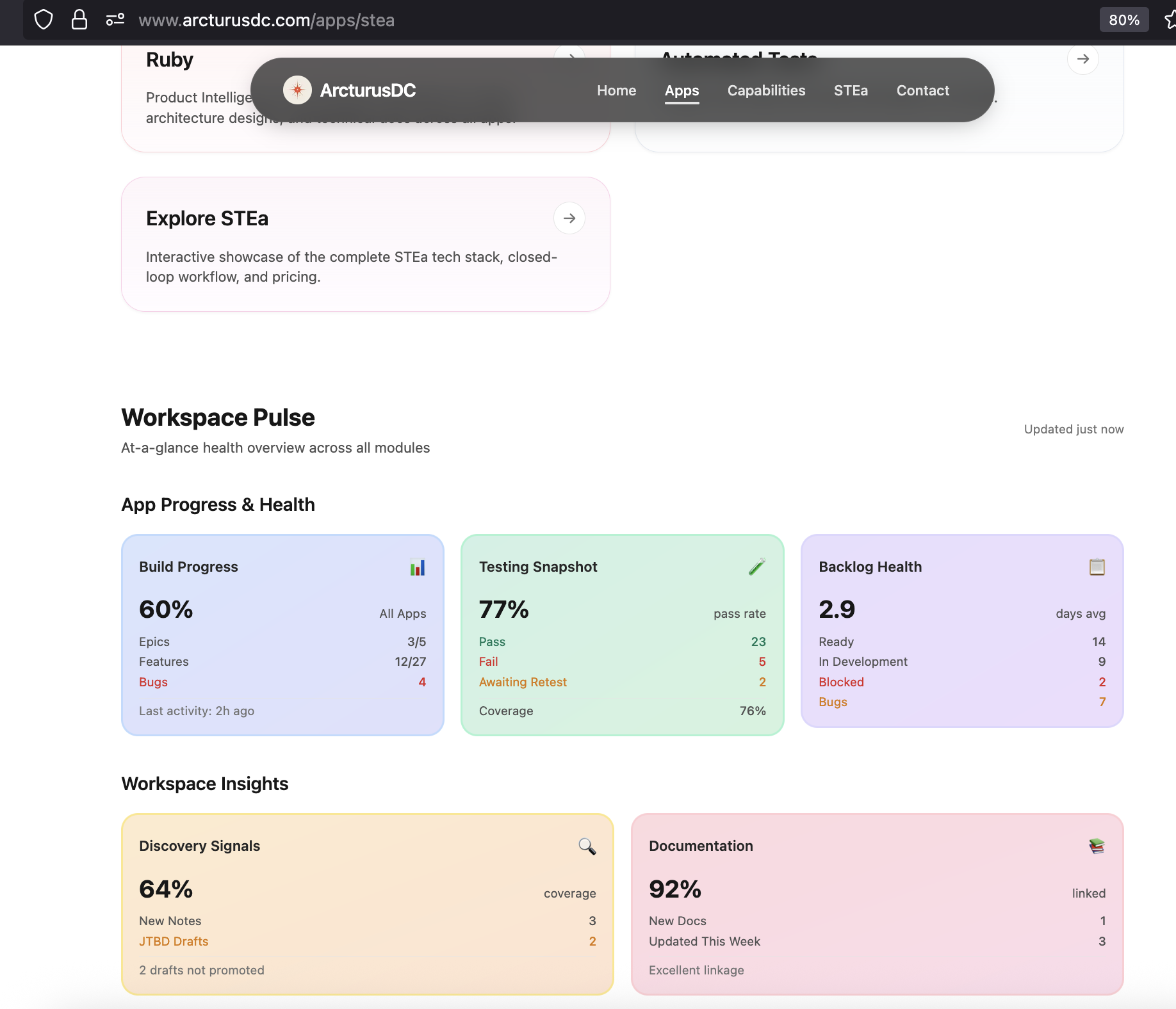Screen dimensions: 1176x1009
Task: Open Capabilities navigation item
Action: point(766,90)
